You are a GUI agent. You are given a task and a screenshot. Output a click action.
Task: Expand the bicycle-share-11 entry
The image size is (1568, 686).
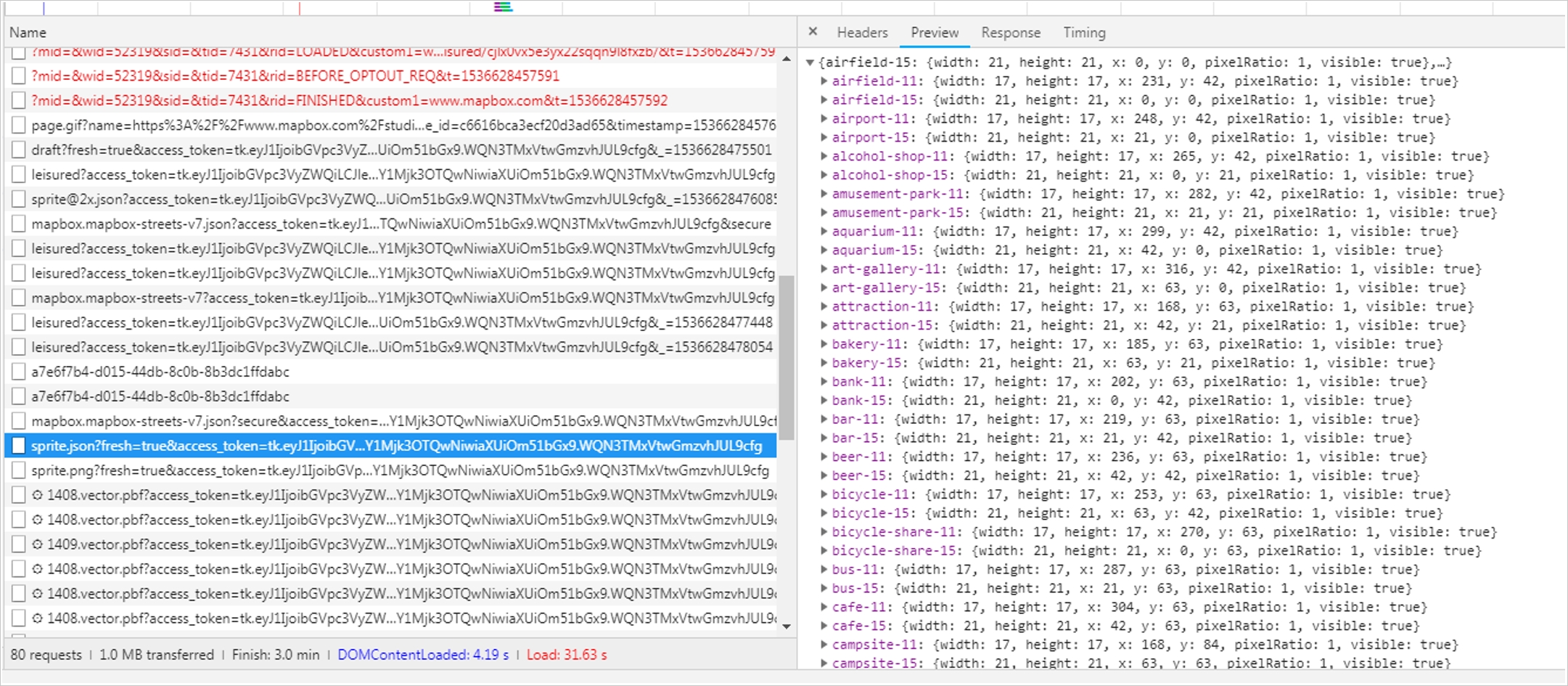[x=824, y=532]
